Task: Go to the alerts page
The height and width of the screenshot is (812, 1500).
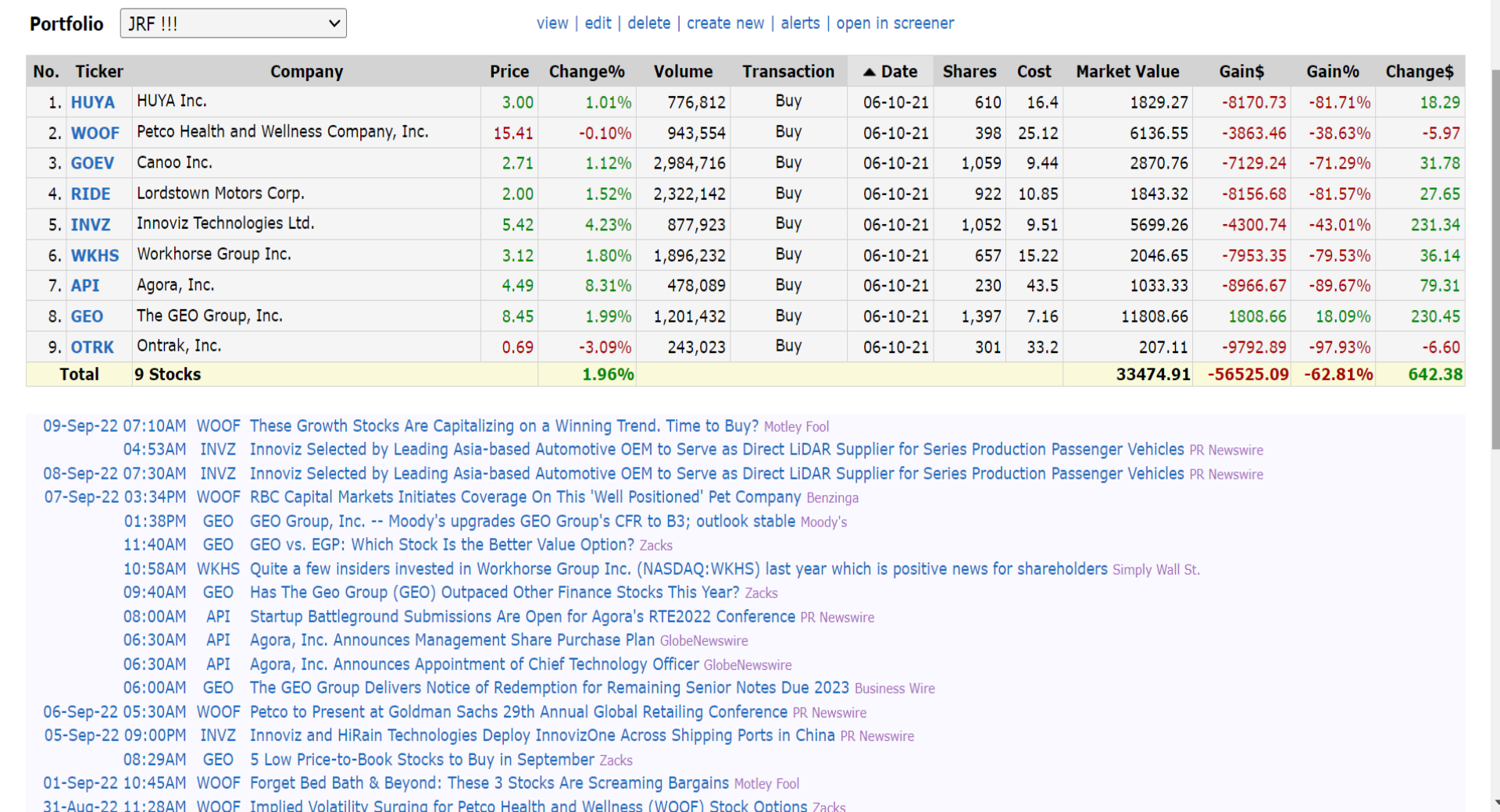Action: 800,23
